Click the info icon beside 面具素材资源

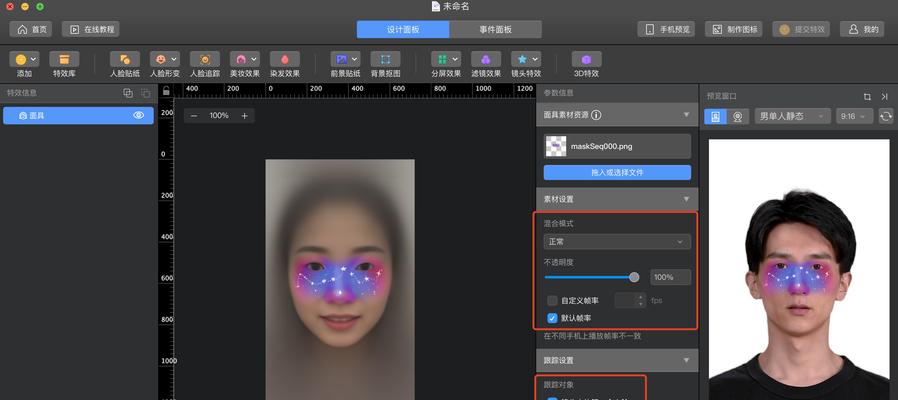coord(596,115)
